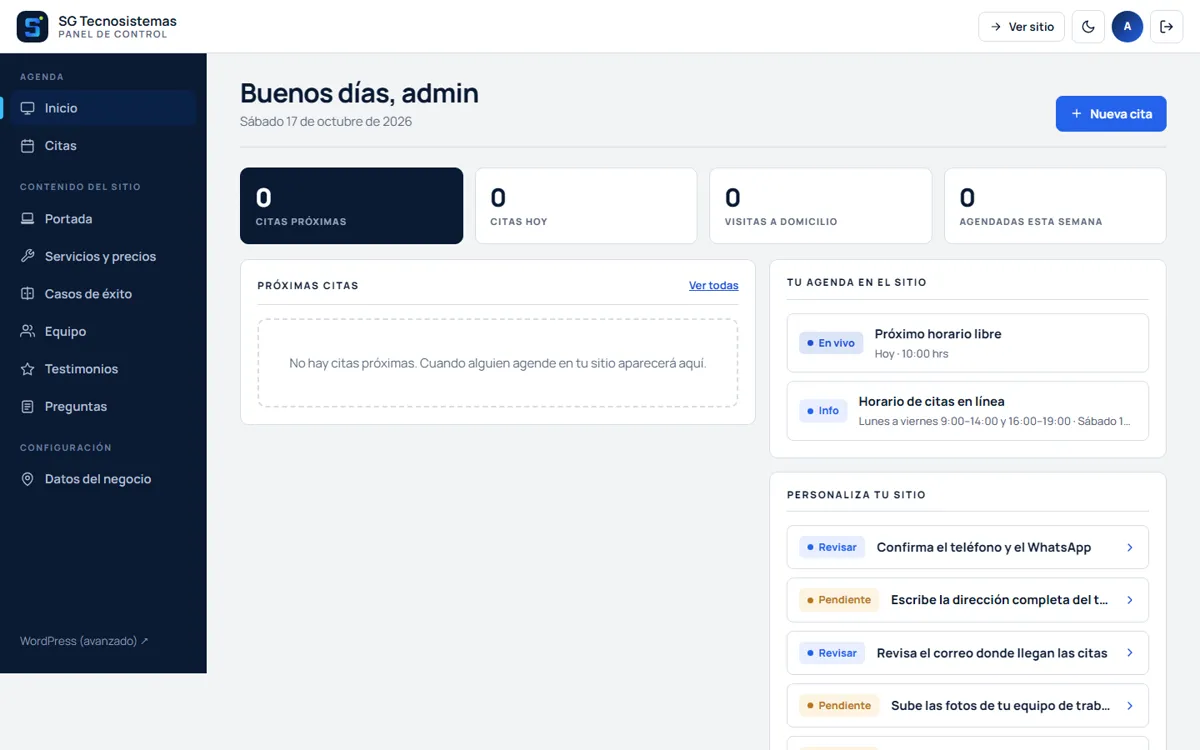The image size is (1200, 750).
Task: Toggle dark mode with the moon icon
Action: point(1088,27)
